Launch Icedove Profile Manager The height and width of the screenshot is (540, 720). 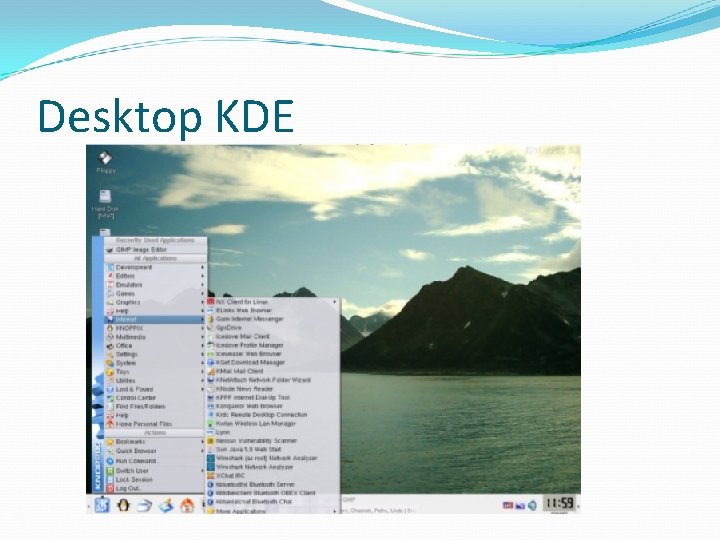click(273, 345)
